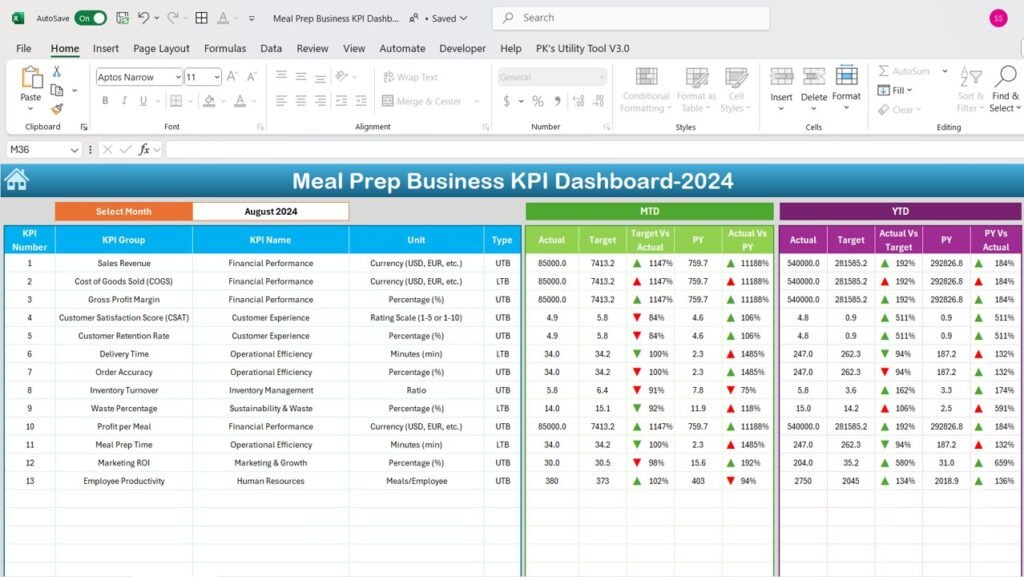
Task: Click the home icon above the dashboard
Action: (x=17, y=178)
